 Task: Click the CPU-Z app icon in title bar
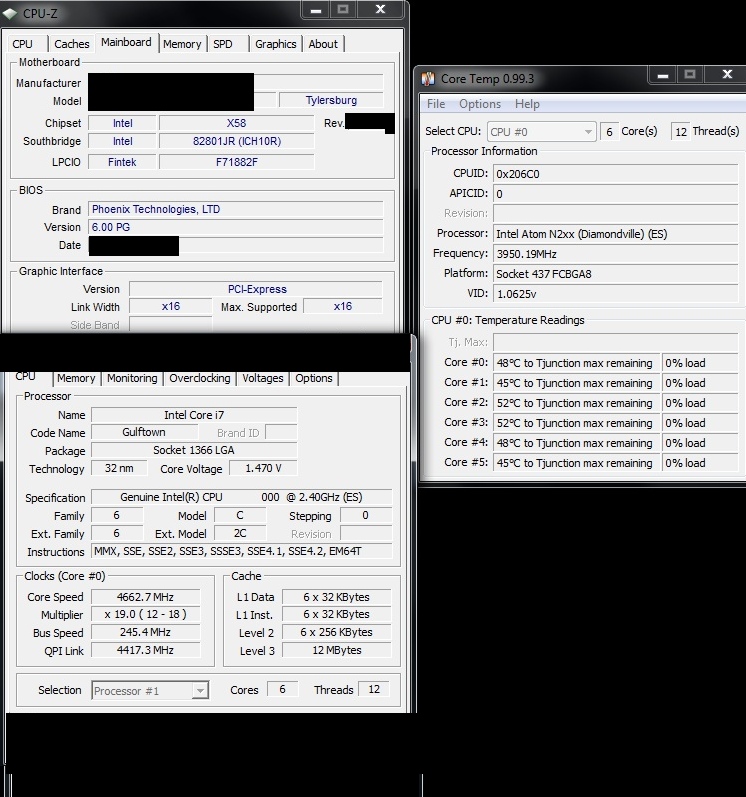tap(10, 14)
